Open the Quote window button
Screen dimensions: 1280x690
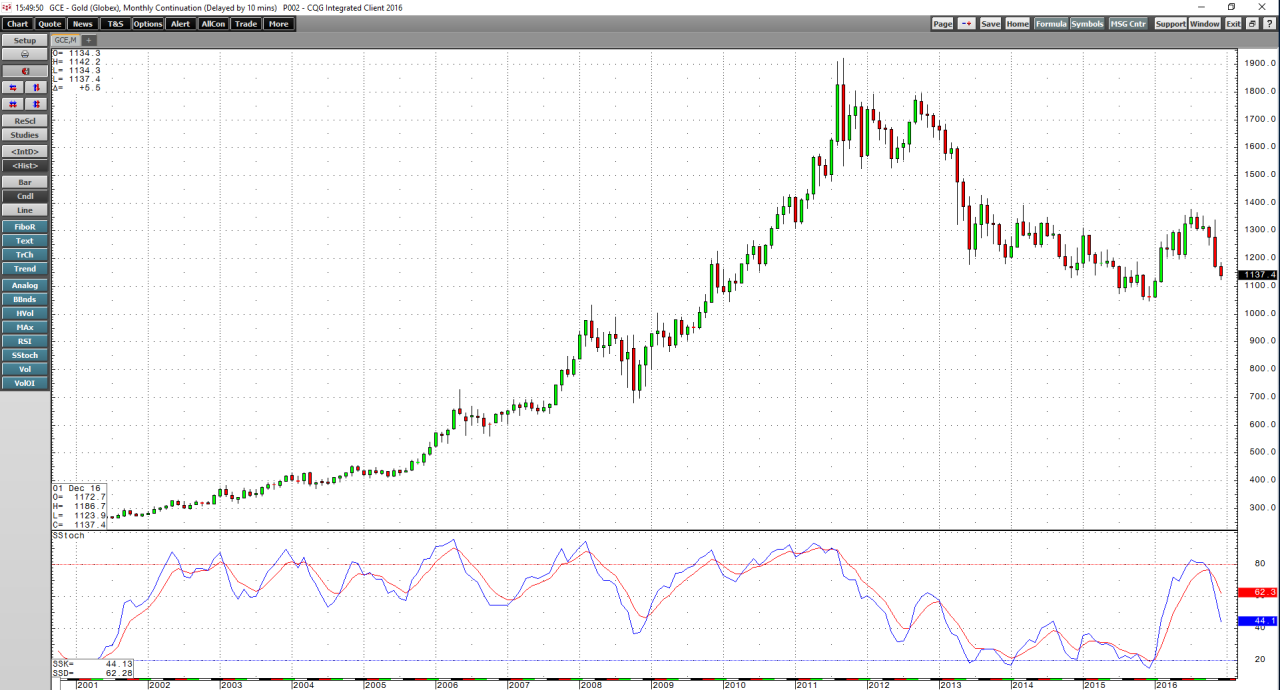pyautogui.click(x=50, y=24)
